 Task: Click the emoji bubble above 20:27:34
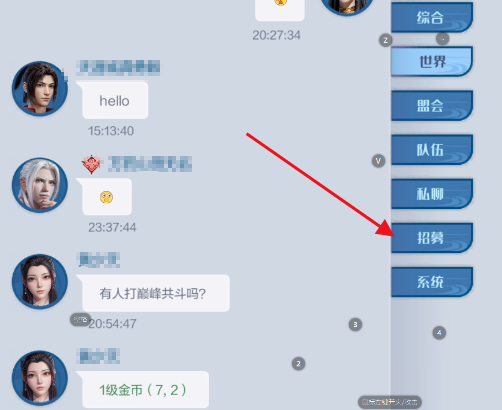(x=280, y=10)
